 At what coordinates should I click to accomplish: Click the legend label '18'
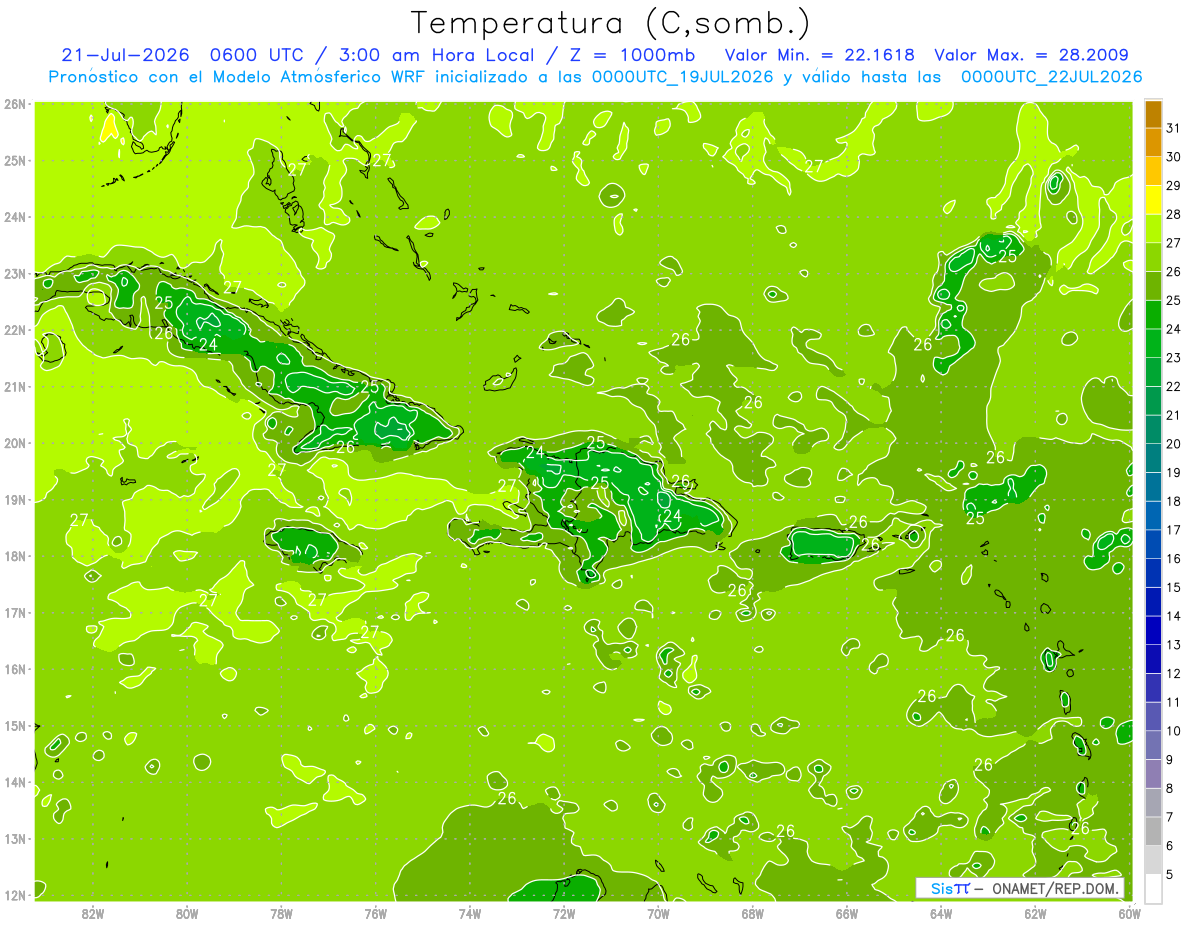pos(1174,501)
